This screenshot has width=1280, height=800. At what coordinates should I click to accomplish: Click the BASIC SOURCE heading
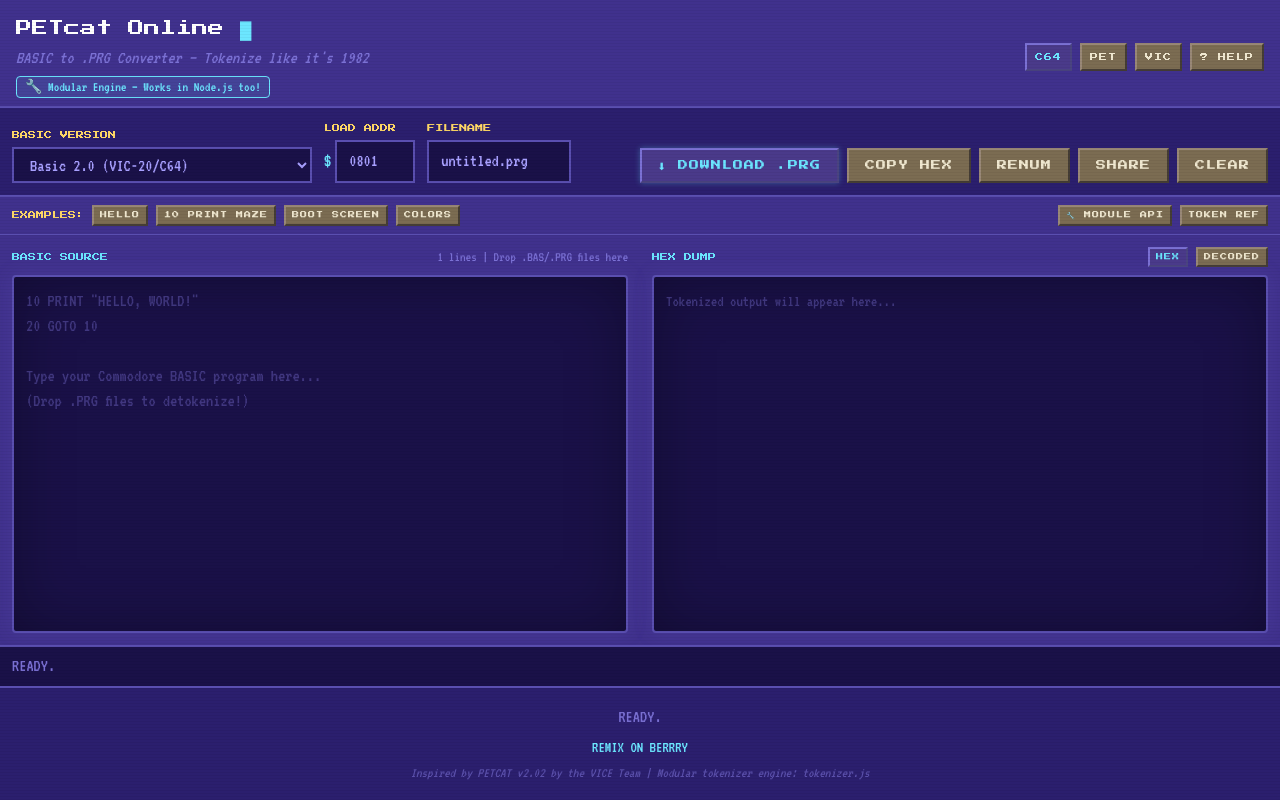pyautogui.click(x=59, y=257)
